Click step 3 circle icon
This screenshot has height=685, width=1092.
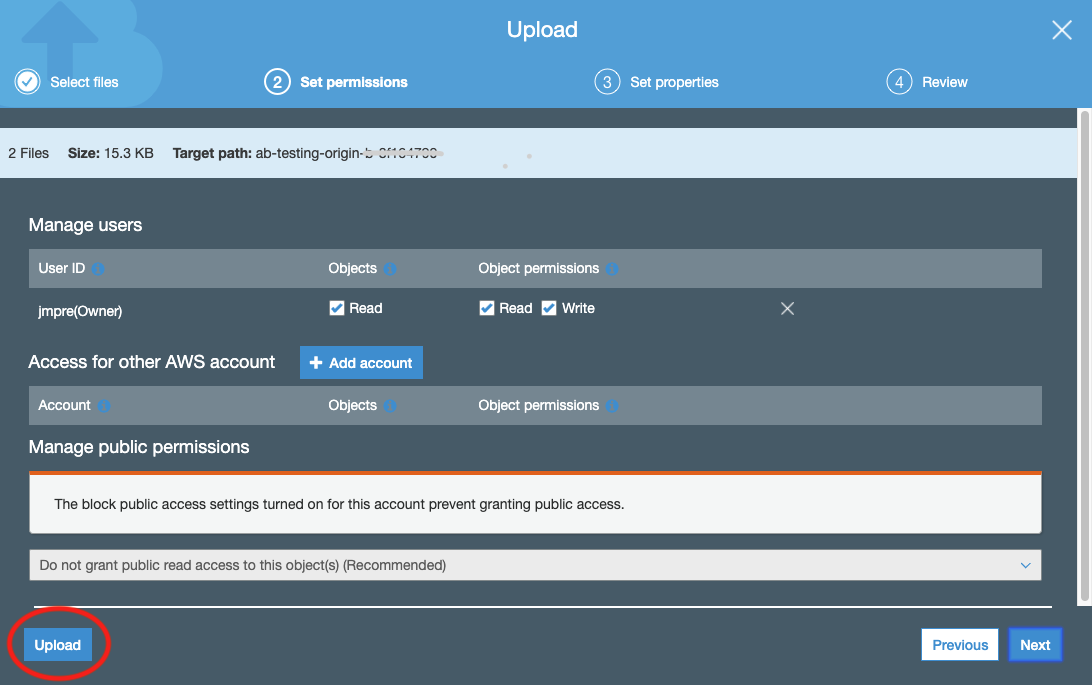[607, 82]
